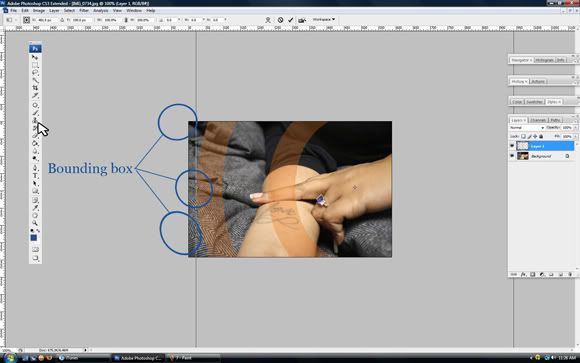Open the Workspace dropdown
This screenshot has height=363, width=580.
tap(324, 19)
